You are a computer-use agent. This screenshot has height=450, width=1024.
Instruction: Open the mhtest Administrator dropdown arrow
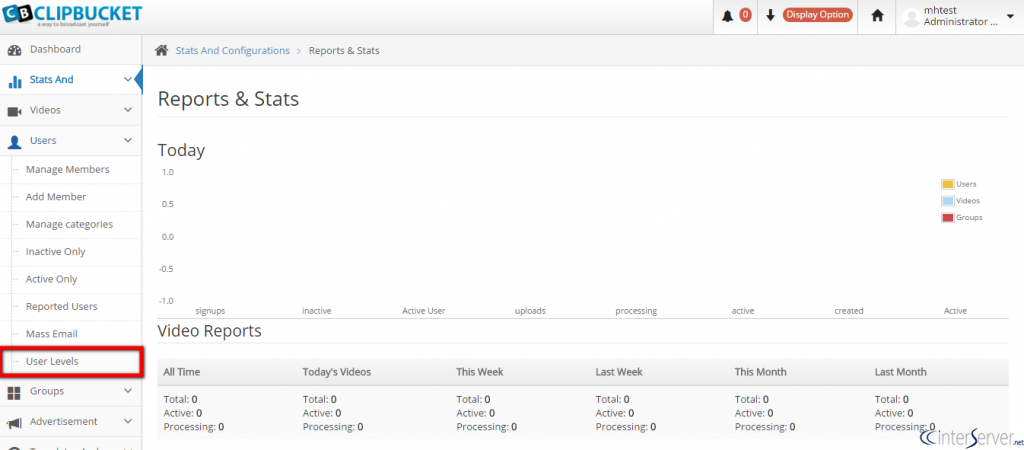click(x=1011, y=16)
